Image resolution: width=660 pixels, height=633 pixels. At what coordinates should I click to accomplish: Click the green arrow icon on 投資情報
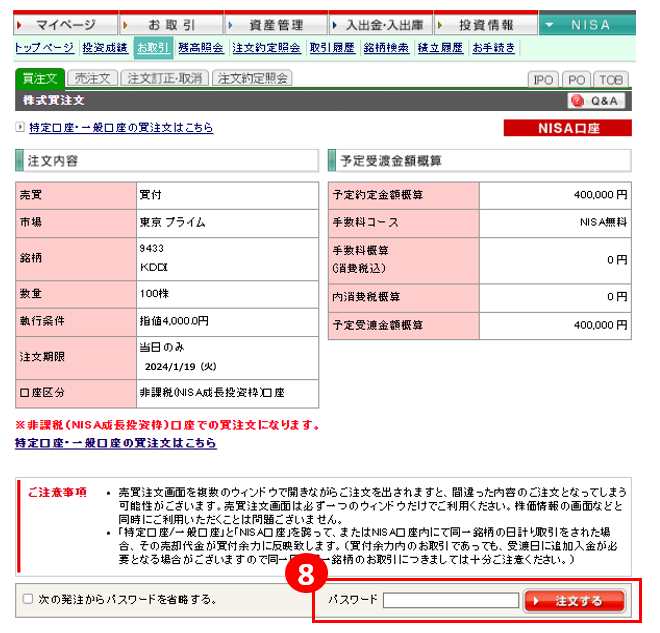tap(440, 25)
